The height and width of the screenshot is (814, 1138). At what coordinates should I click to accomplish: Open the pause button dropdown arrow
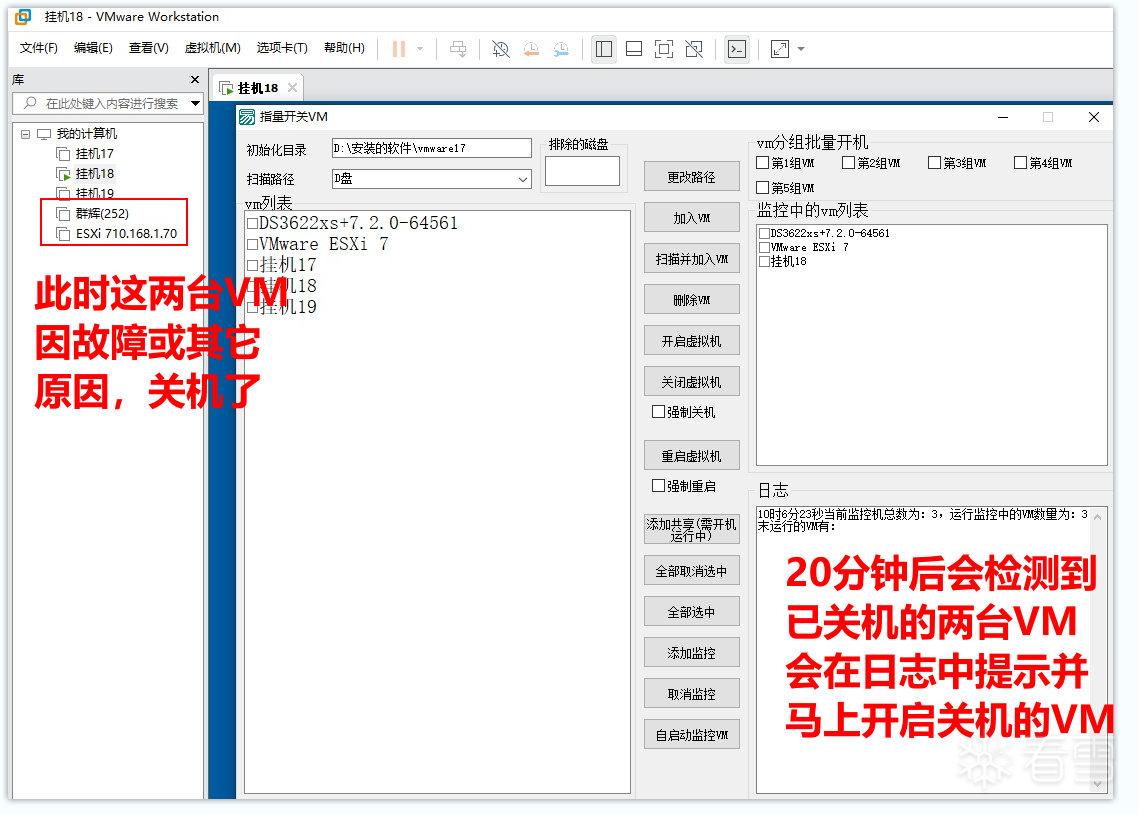pos(419,49)
